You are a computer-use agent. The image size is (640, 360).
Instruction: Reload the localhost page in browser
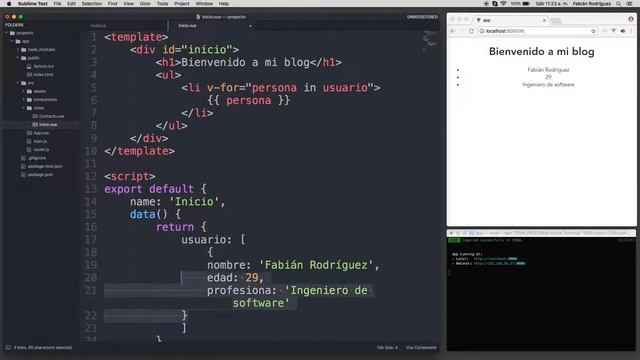(471, 31)
